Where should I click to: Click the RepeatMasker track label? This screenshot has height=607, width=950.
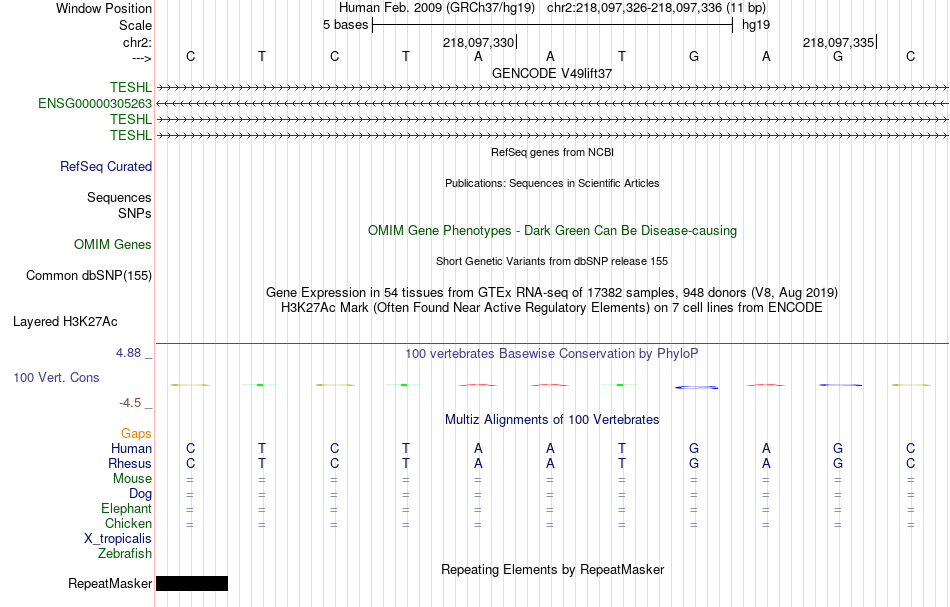(110, 583)
